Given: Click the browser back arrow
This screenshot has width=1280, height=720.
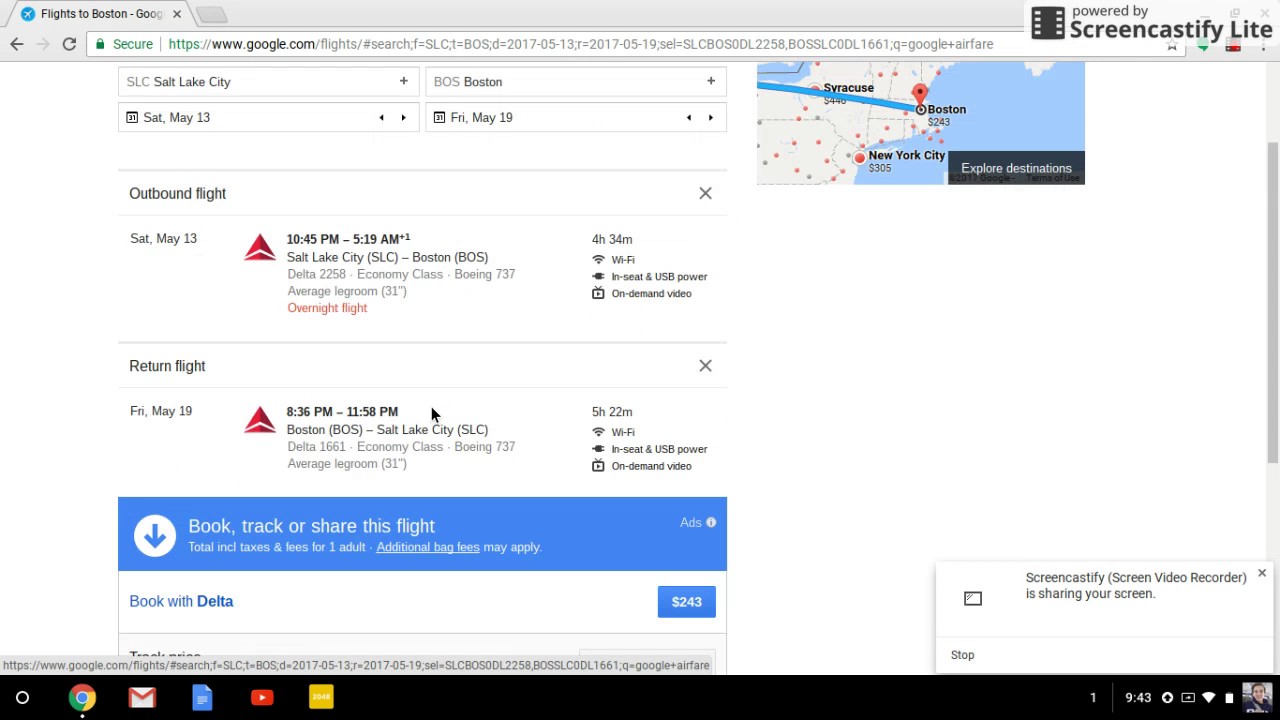Looking at the screenshot, I should pyautogui.click(x=17, y=44).
